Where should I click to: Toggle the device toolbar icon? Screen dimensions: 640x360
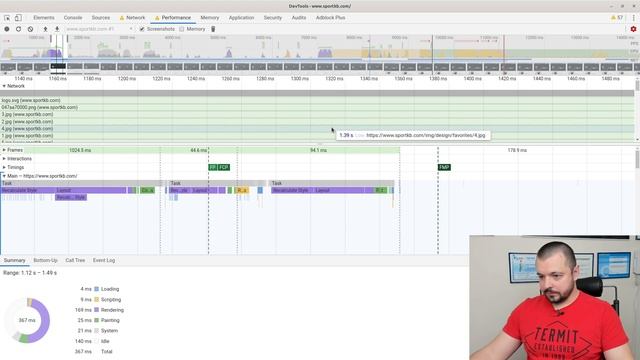18,18
